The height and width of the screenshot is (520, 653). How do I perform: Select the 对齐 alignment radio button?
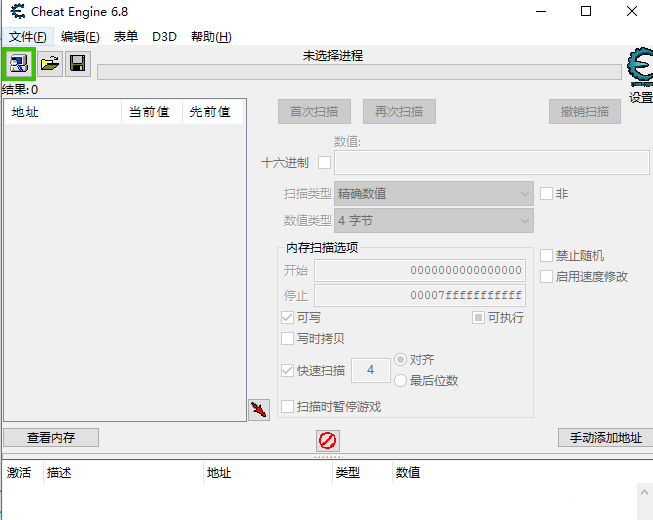[x=400, y=359]
